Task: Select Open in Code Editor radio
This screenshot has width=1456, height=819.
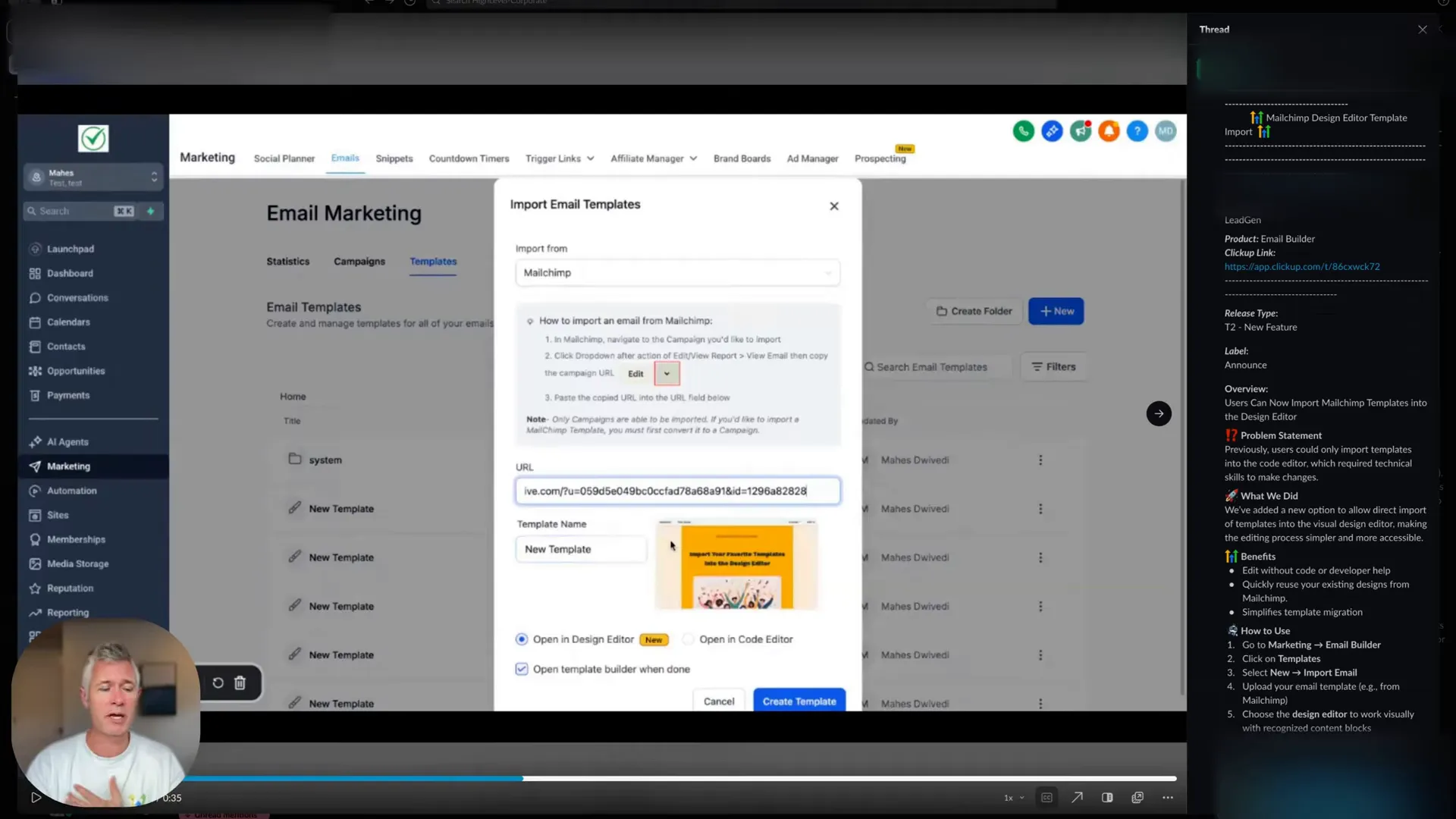Action: [x=688, y=639]
